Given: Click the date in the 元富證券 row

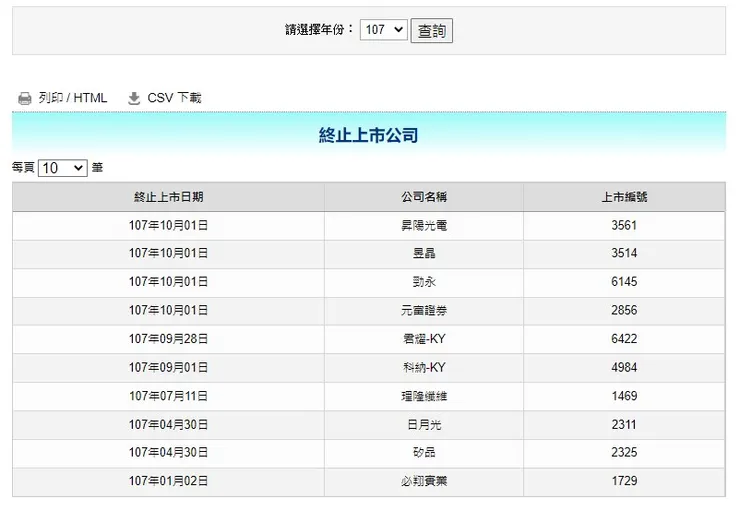Looking at the screenshot, I should coord(168,310).
